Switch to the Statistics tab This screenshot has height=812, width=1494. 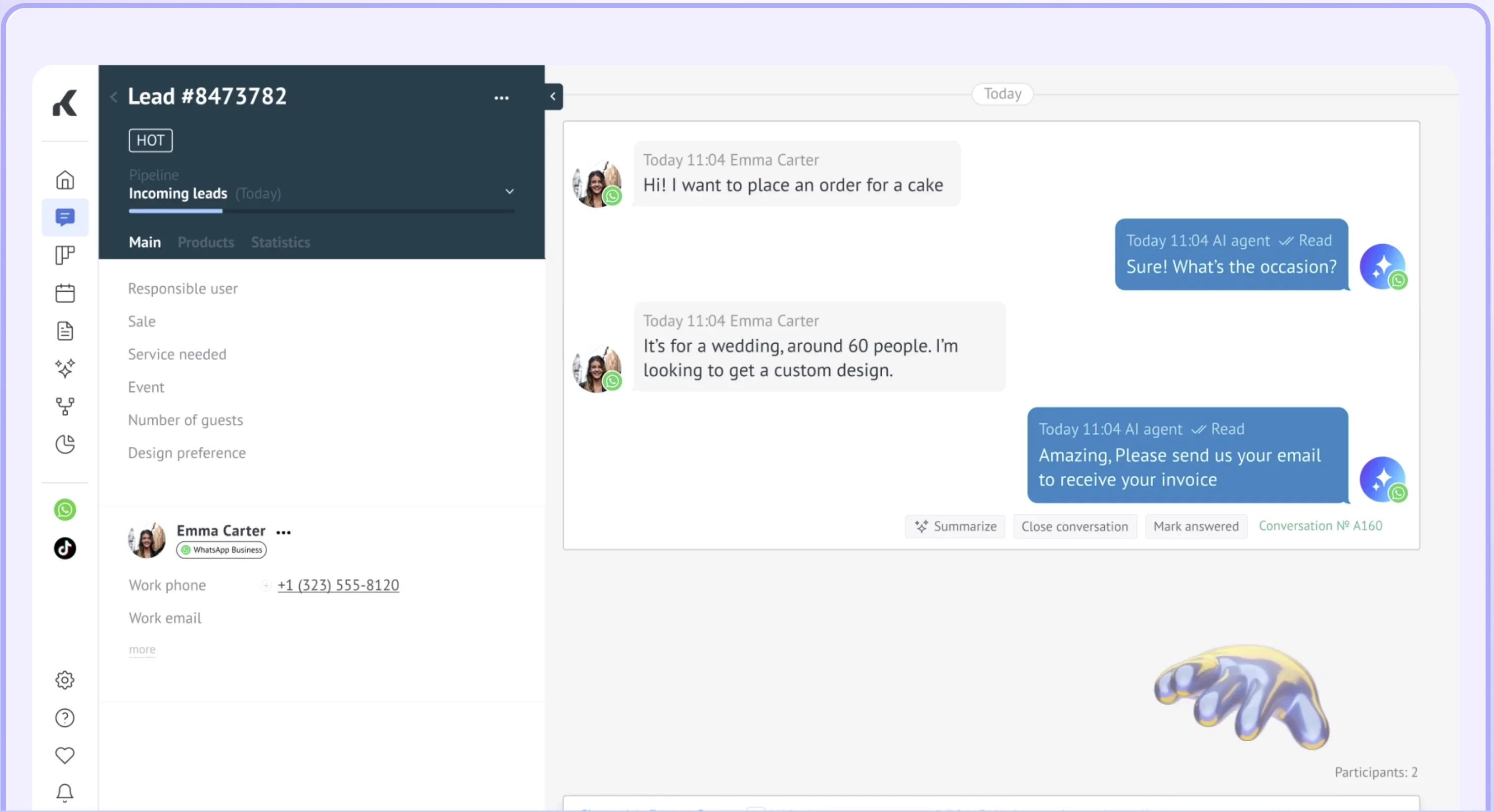pos(281,242)
